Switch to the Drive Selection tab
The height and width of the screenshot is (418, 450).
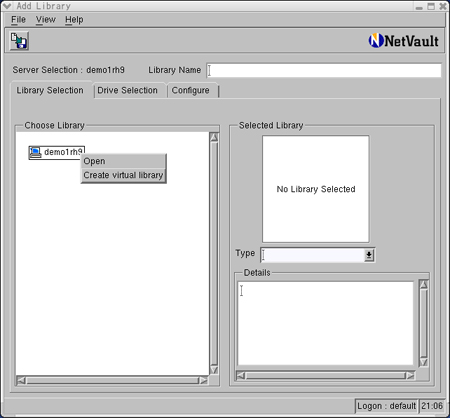pos(127,90)
